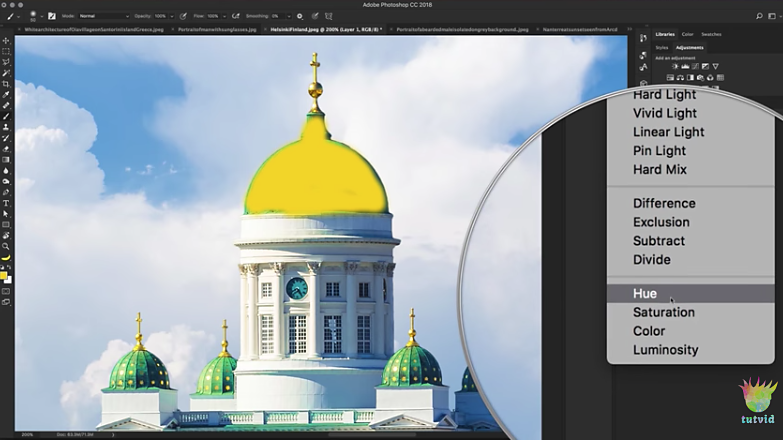
Task: Select the Move tool
Action: 6,40
